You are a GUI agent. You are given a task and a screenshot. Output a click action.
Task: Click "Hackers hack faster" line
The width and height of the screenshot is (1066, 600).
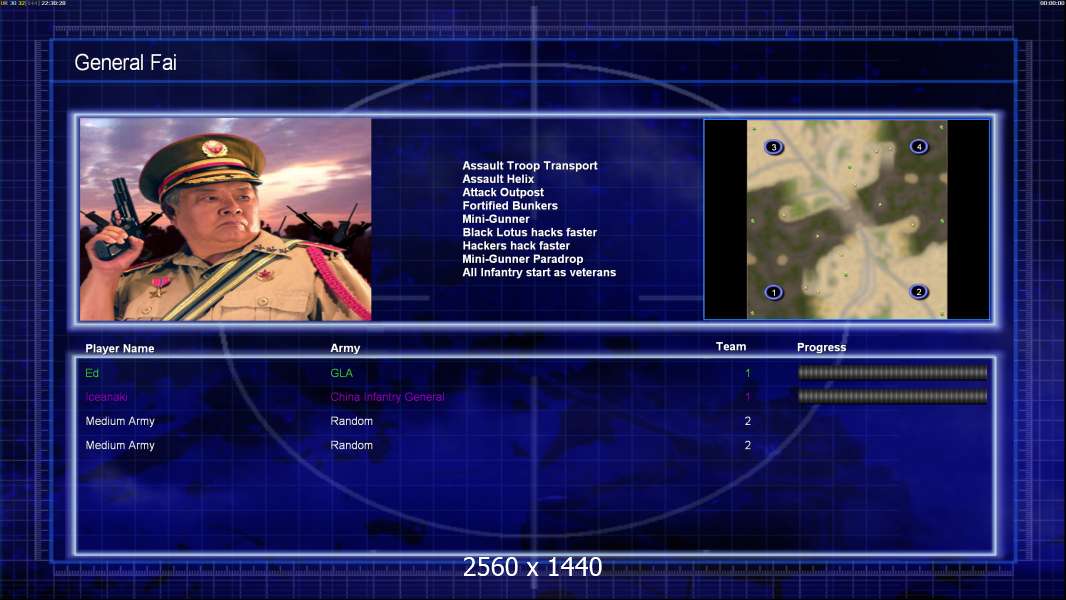[x=516, y=245]
